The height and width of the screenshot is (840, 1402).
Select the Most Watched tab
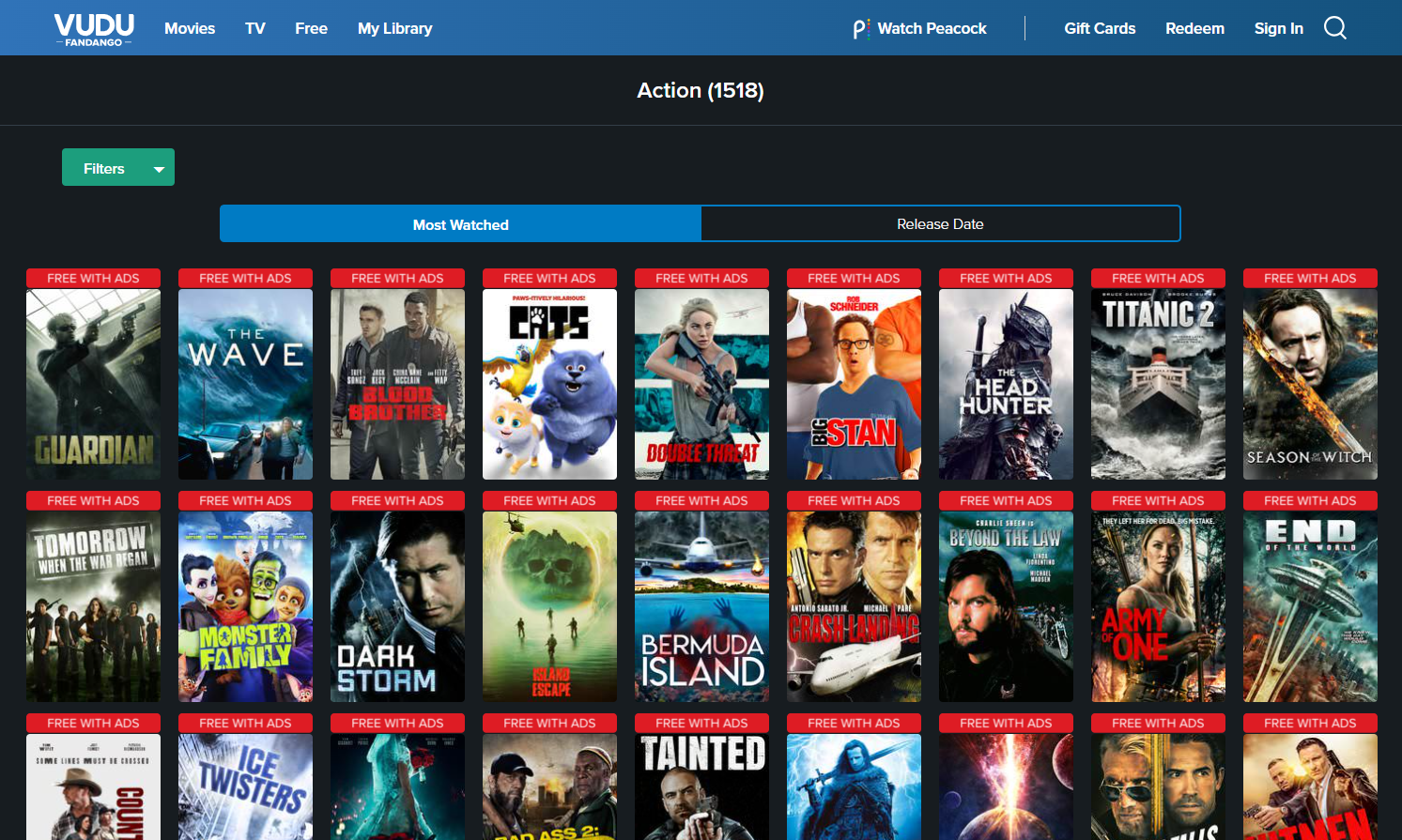(x=460, y=224)
